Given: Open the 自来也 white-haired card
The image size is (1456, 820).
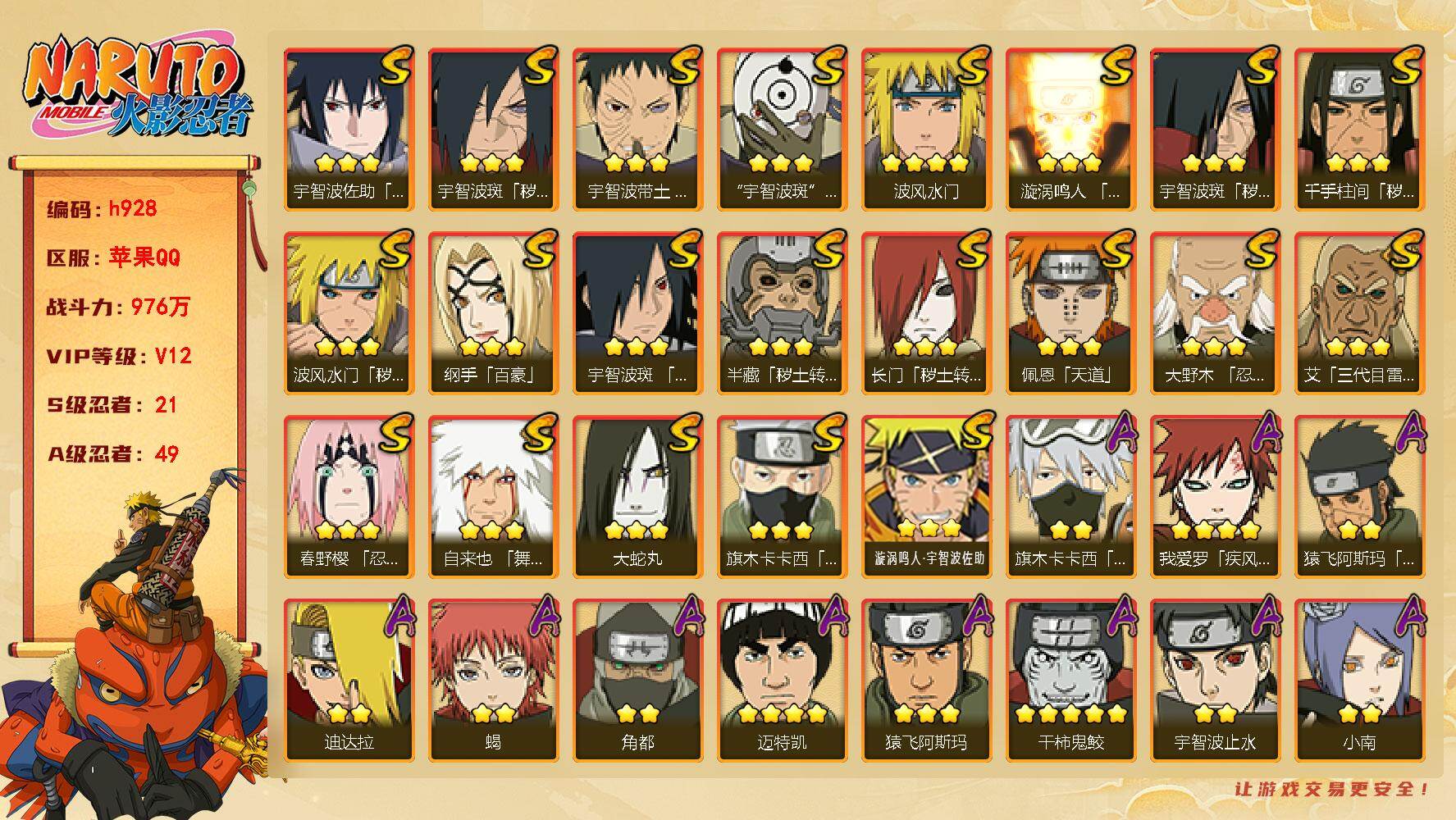Looking at the screenshot, I should pos(493,496).
